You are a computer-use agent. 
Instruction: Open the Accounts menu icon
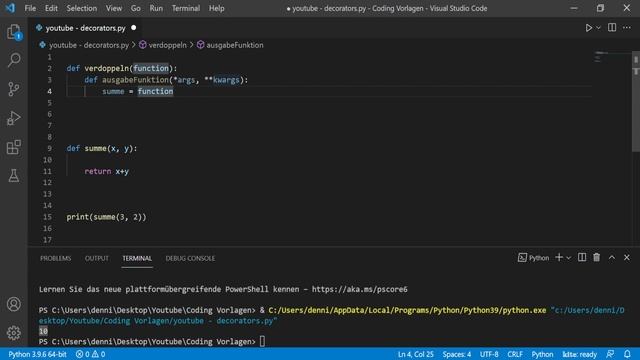tap(14, 304)
